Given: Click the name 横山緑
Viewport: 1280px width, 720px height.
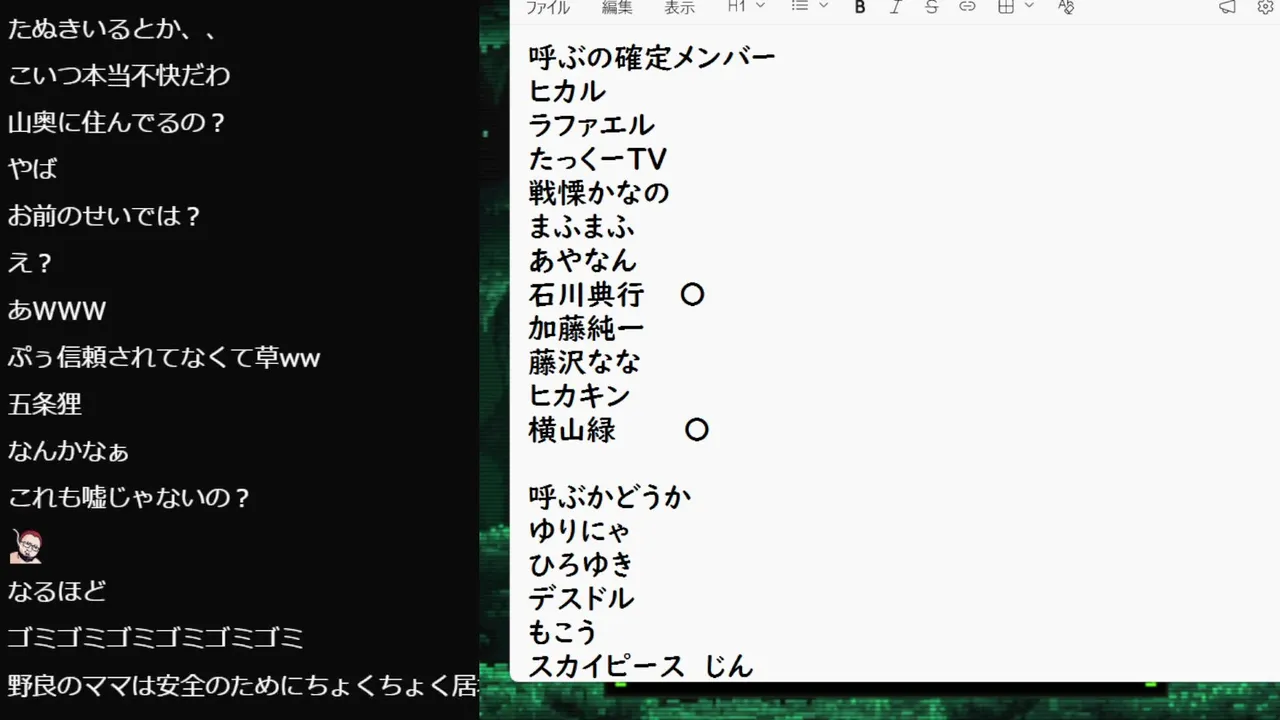Looking at the screenshot, I should pyautogui.click(x=572, y=430).
